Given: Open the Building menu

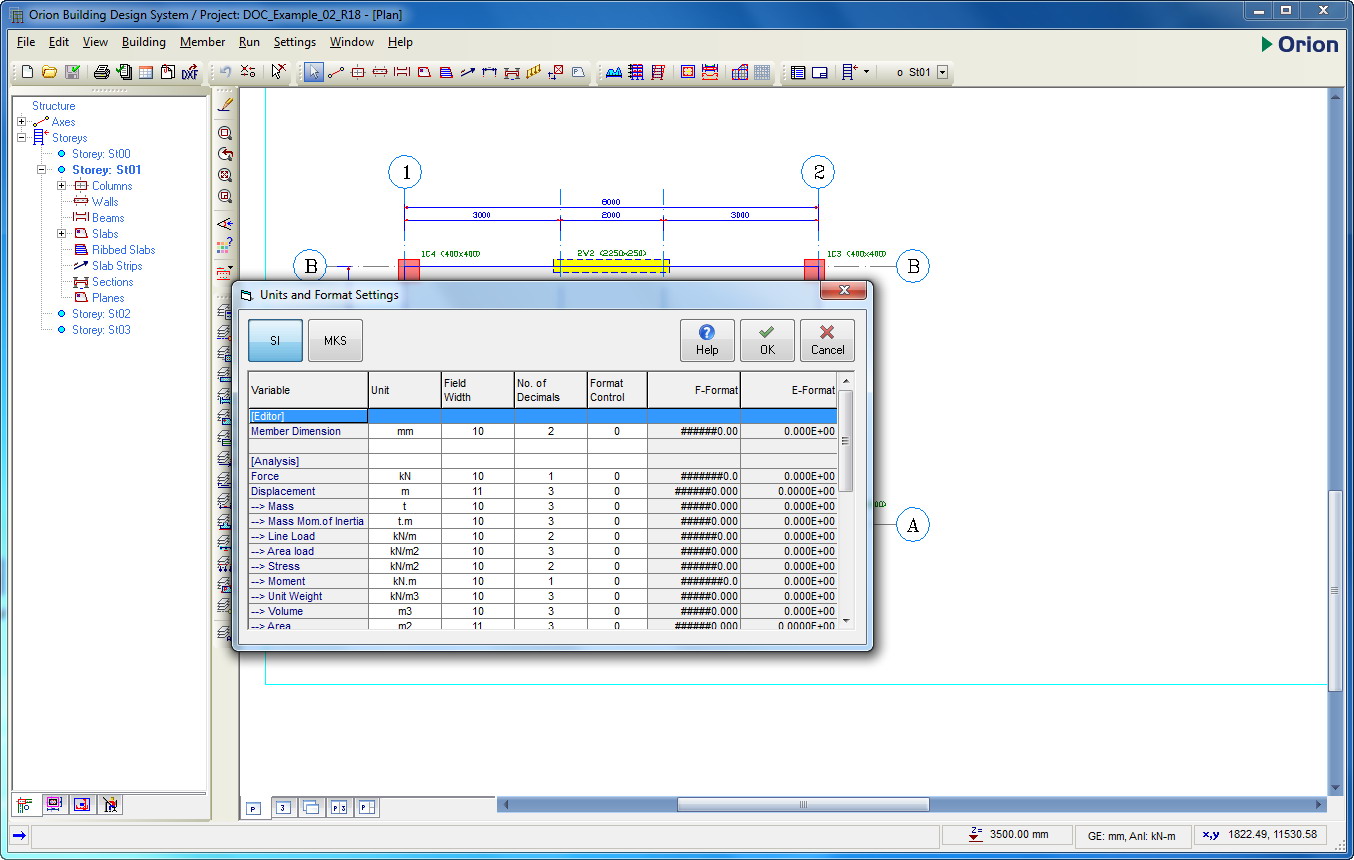Looking at the screenshot, I should coord(144,42).
